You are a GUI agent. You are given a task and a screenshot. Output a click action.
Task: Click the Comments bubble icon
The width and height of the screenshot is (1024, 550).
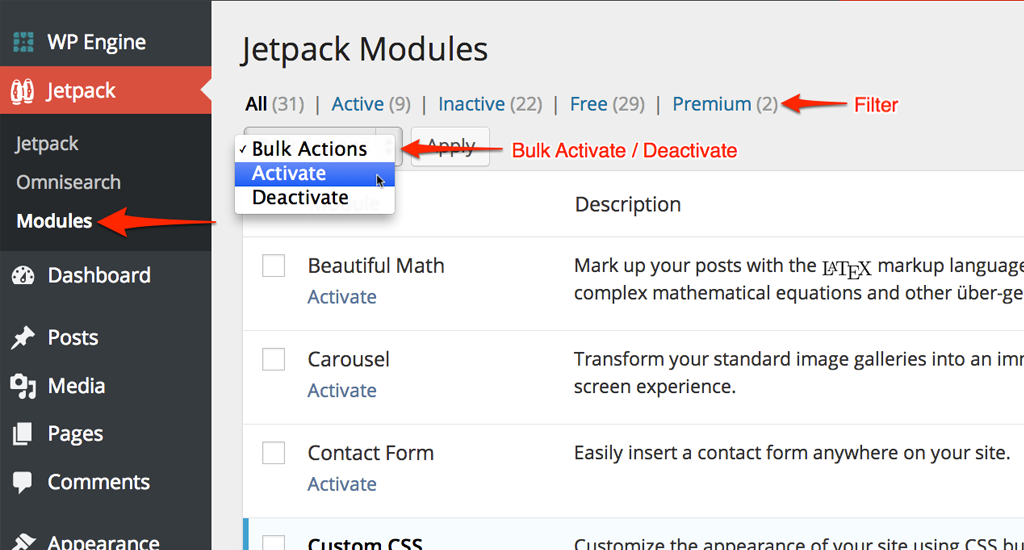22,482
